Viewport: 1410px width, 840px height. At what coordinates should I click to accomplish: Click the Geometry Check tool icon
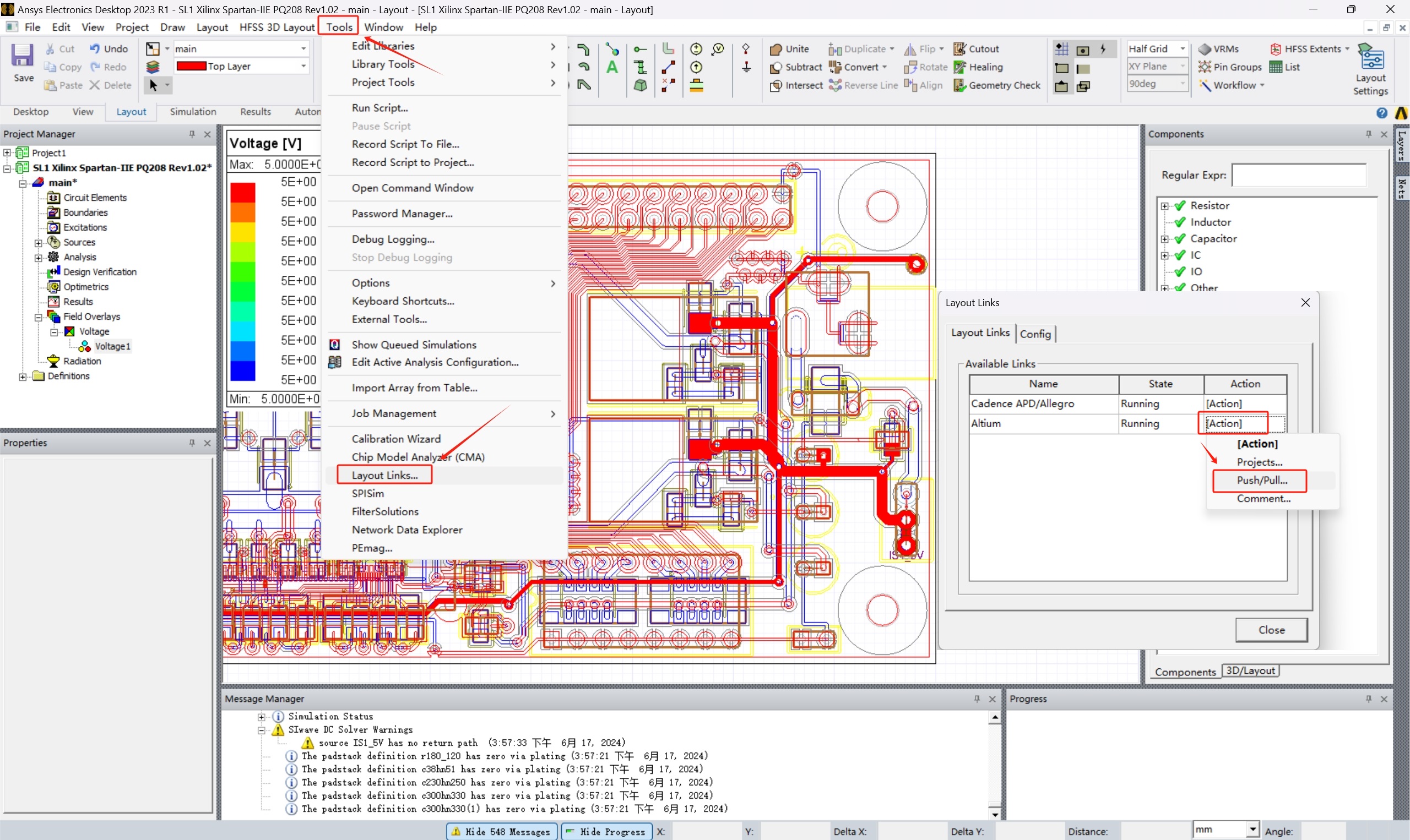959,85
